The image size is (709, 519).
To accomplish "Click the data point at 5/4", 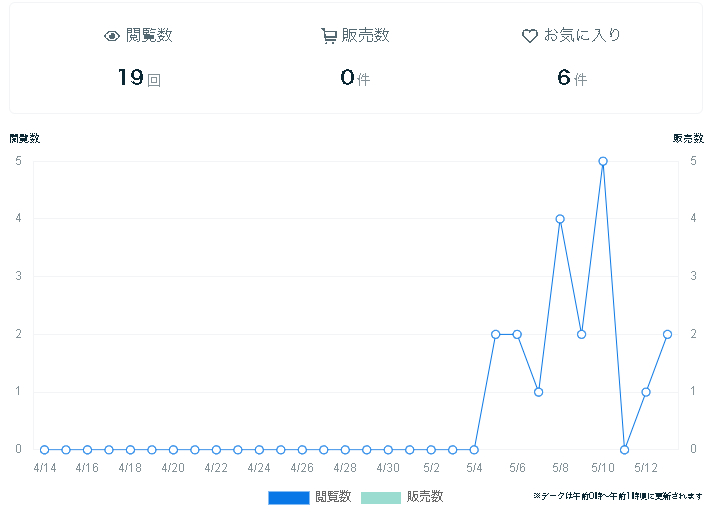I will (474, 450).
